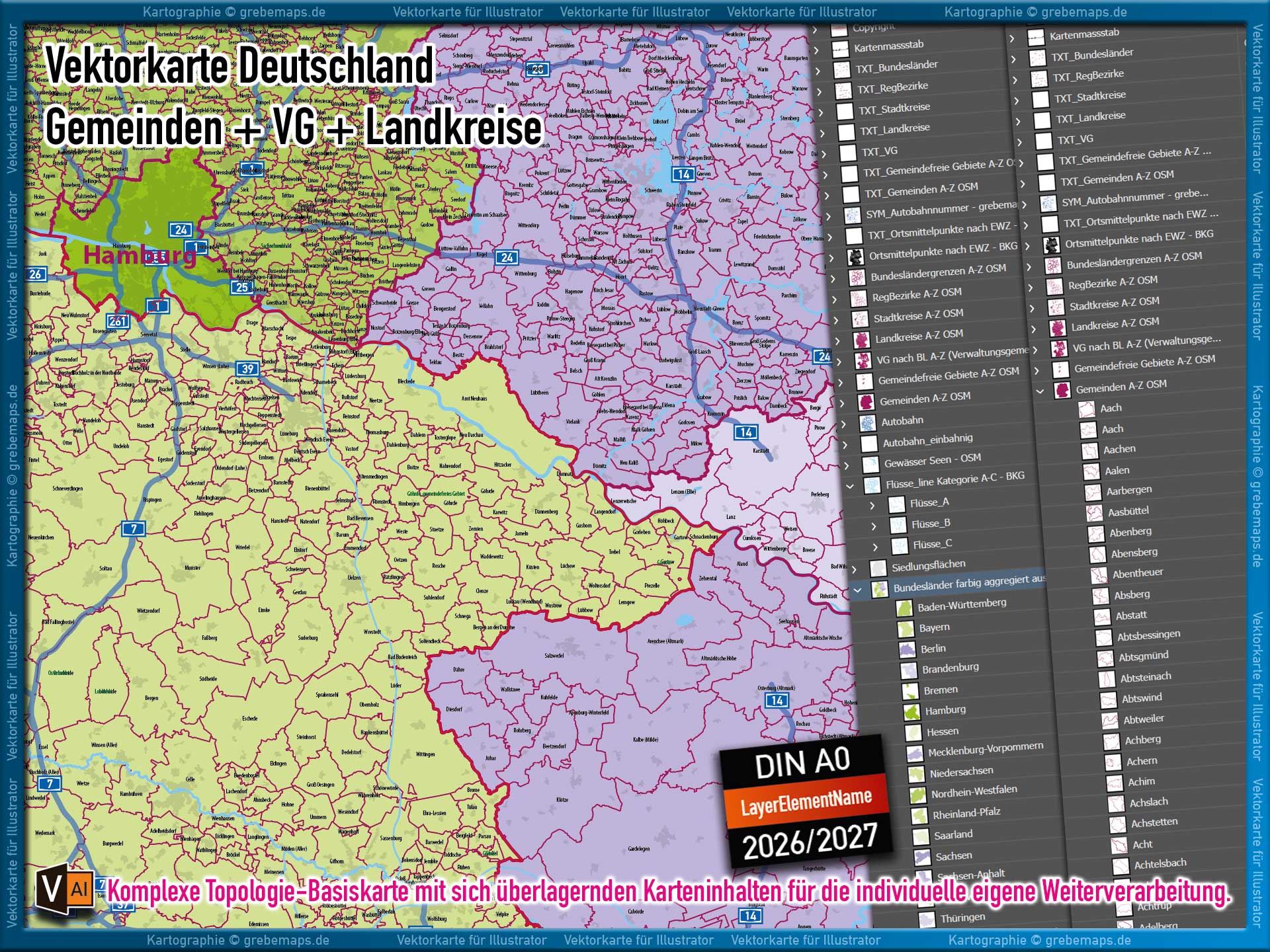
Task: Click the Bayern sublayer color thumbnail
Action: tap(906, 629)
